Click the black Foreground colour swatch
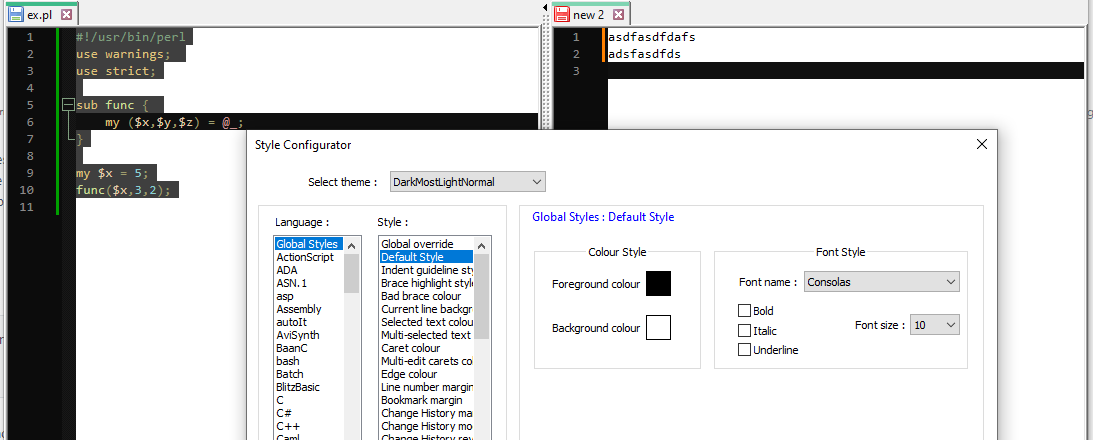The height and width of the screenshot is (440, 1093). coord(658,284)
